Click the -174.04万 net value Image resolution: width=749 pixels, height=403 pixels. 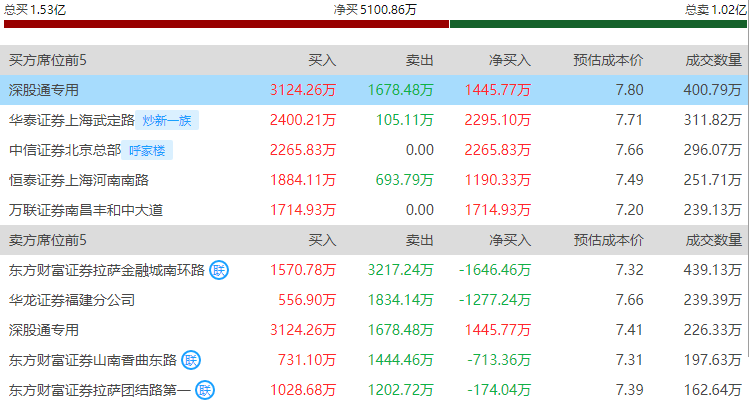pyautogui.click(x=499, y=390)
